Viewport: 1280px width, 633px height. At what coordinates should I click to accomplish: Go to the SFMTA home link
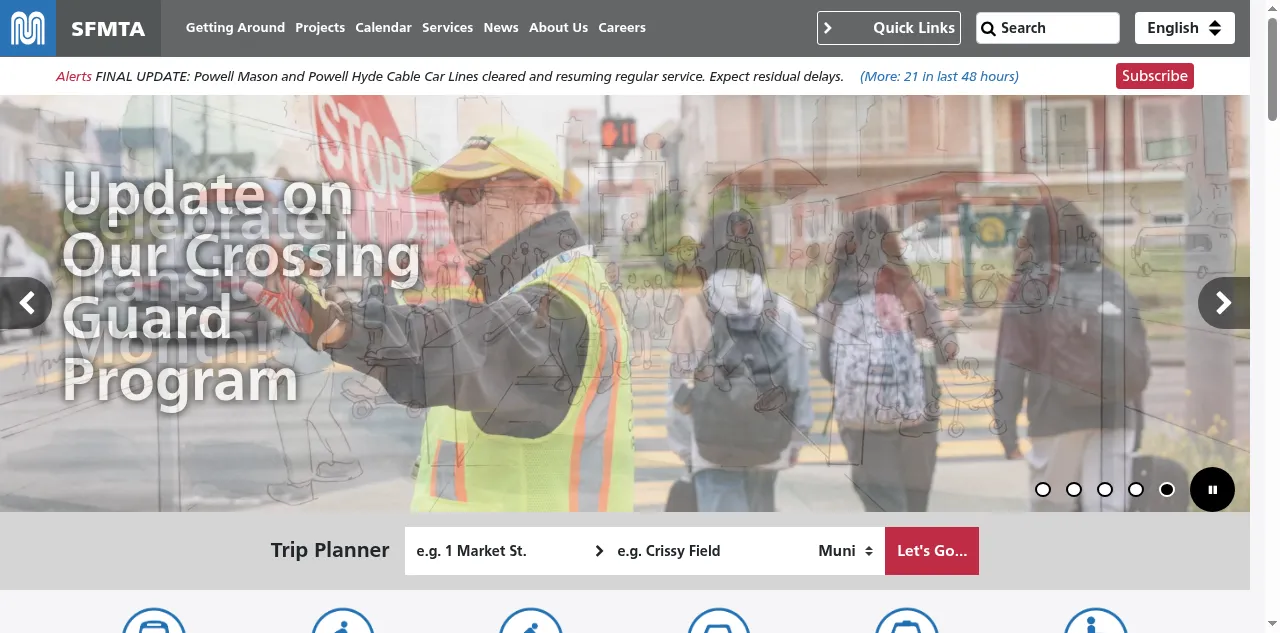[108, 28]
